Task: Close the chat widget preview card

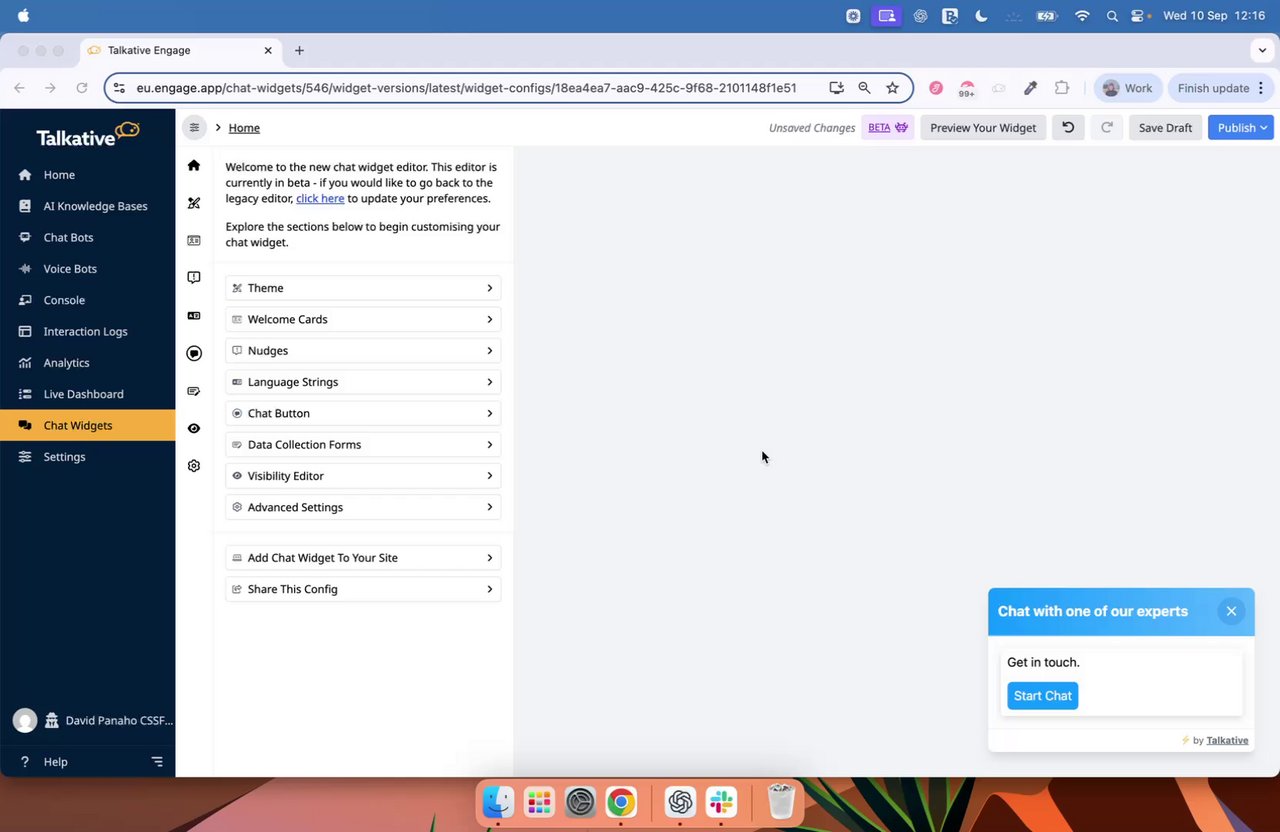Action: 1231,611
